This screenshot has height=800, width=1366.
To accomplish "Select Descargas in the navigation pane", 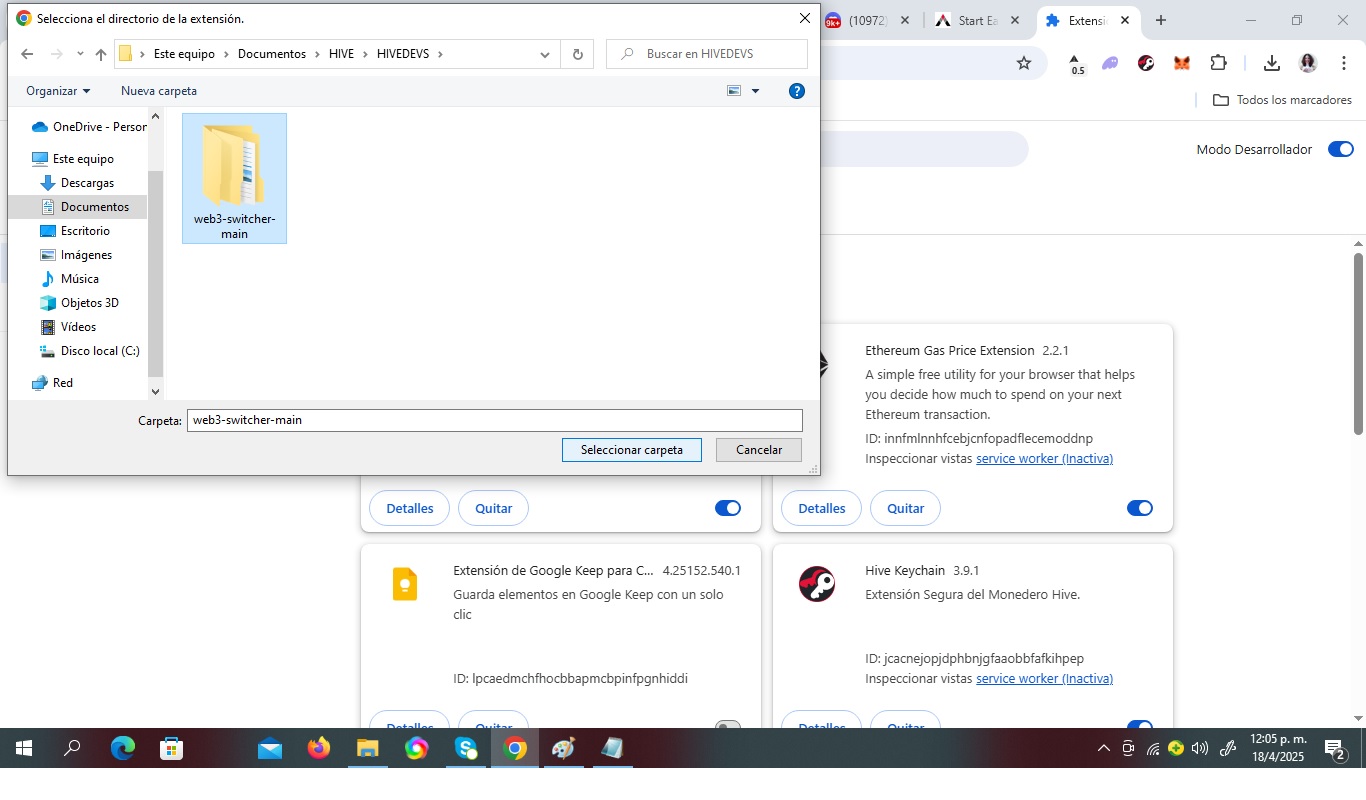I will click(87, 183).
